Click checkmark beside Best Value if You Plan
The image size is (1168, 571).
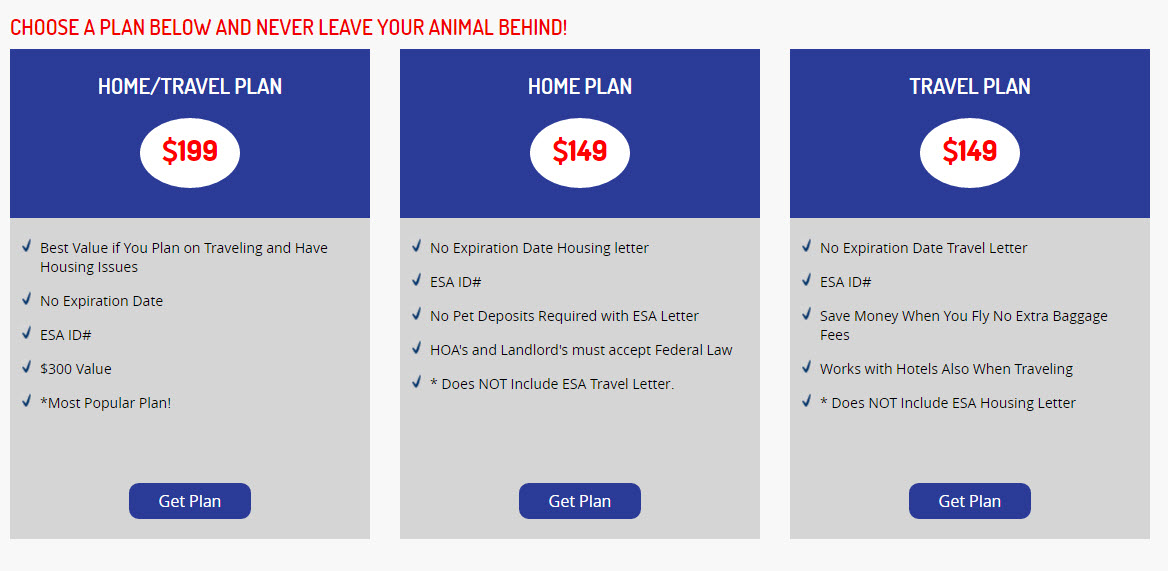[x=27, y=246]
